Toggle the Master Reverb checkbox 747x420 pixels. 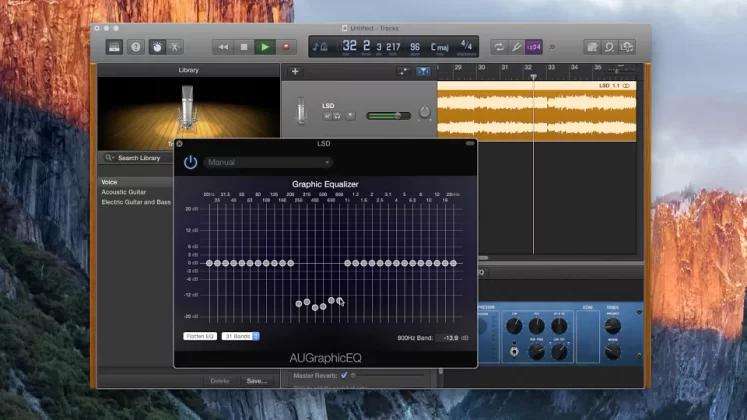[x=344, y=375]
